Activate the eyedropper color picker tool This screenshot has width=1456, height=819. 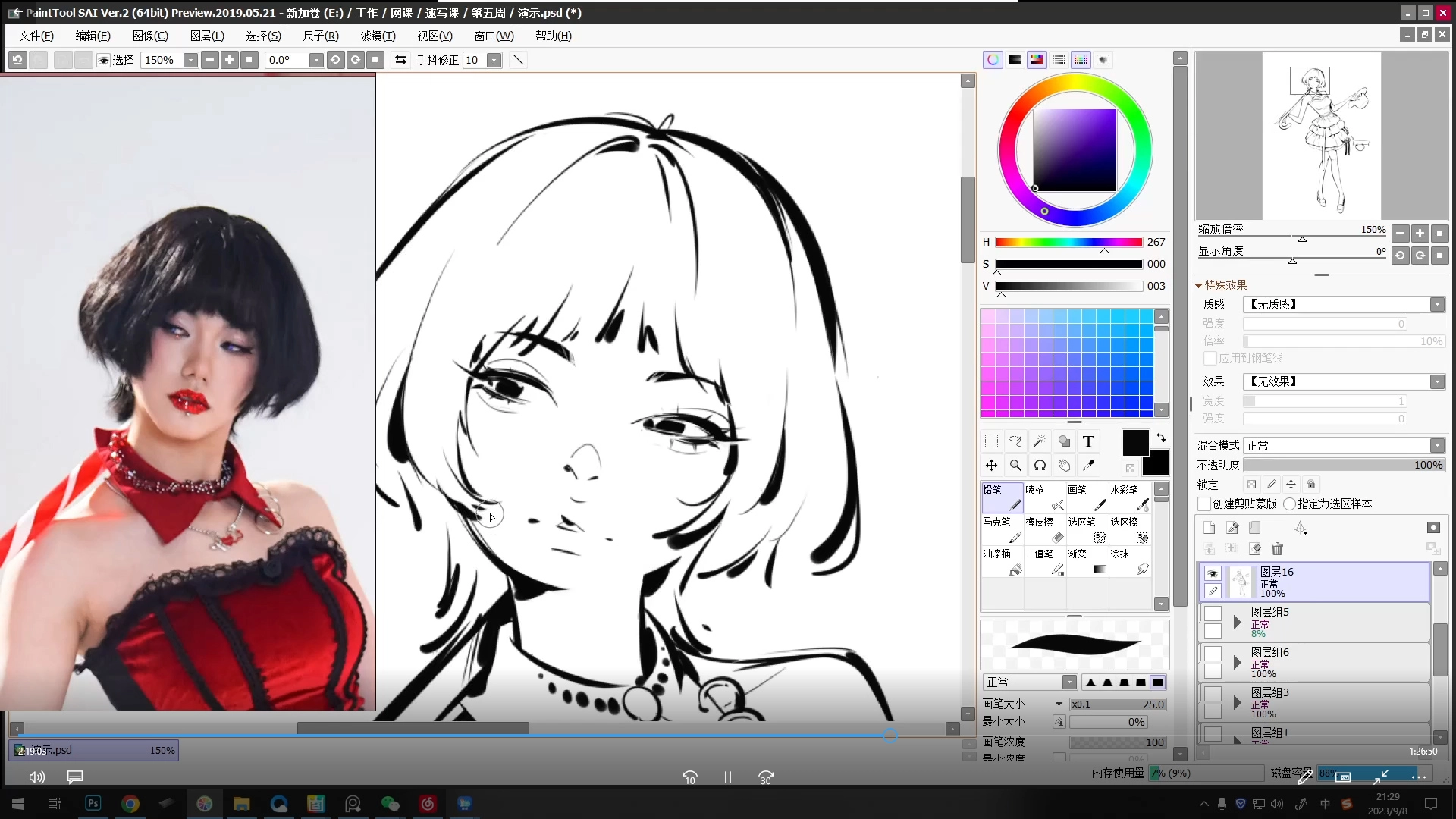click(x=1089, y=466)
